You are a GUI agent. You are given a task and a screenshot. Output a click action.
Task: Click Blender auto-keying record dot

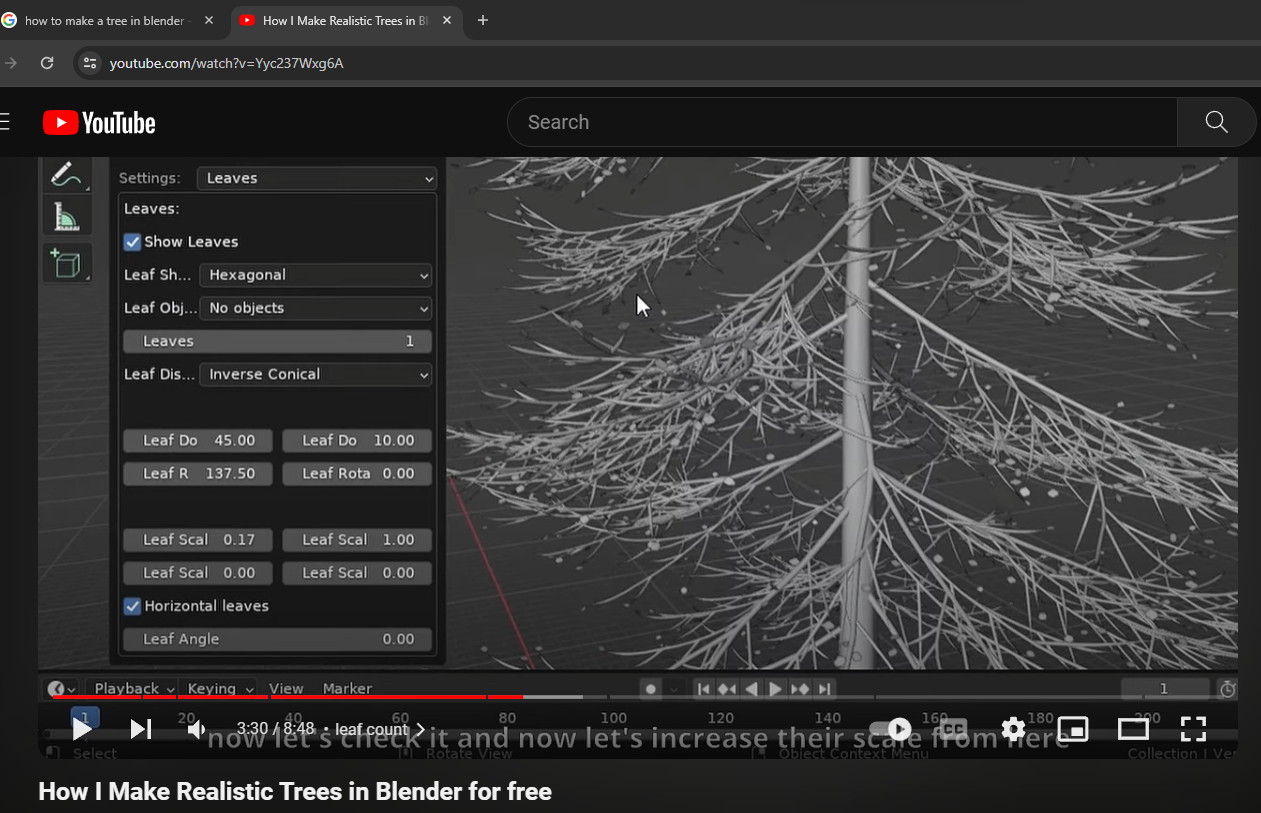651,689
